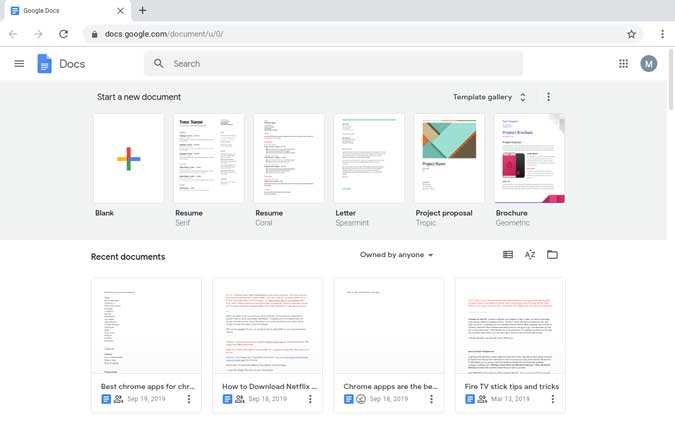Choose the Resume Coral template
Screen dimensions: 675x422
tap(289, 158)
